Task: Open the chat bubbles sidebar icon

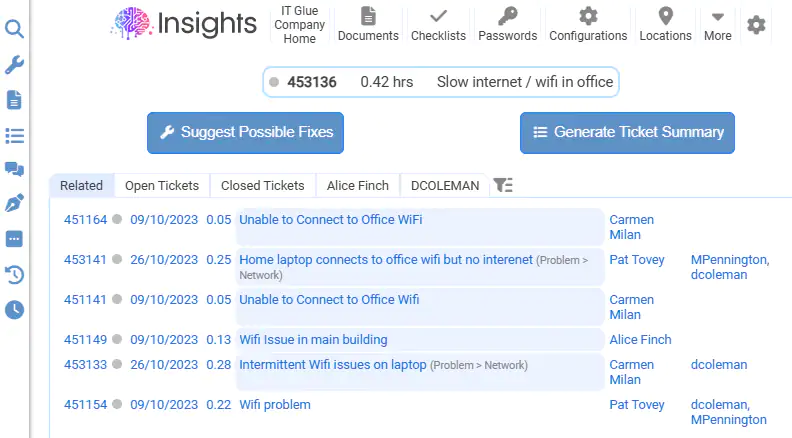Action: [x=14, y=169]
